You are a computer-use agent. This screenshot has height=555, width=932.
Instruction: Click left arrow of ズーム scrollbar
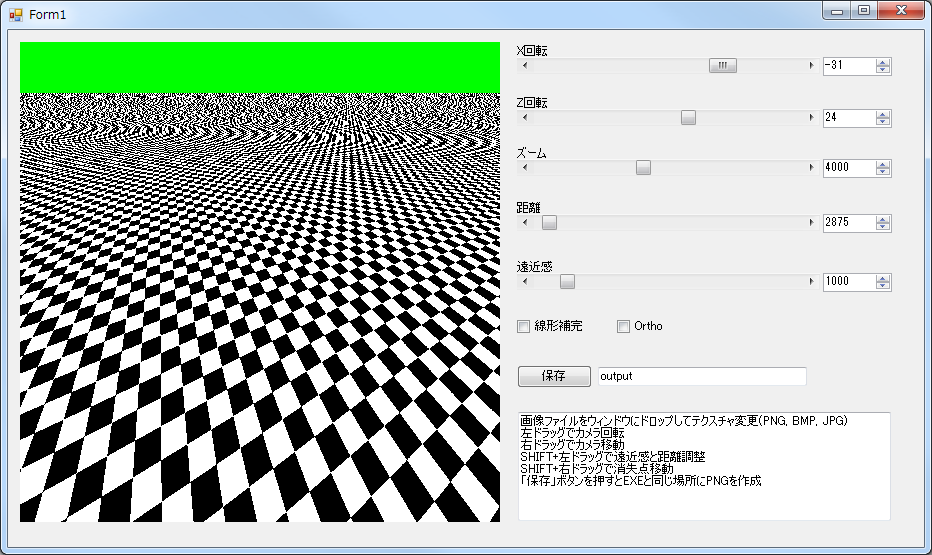click(524, 168)
